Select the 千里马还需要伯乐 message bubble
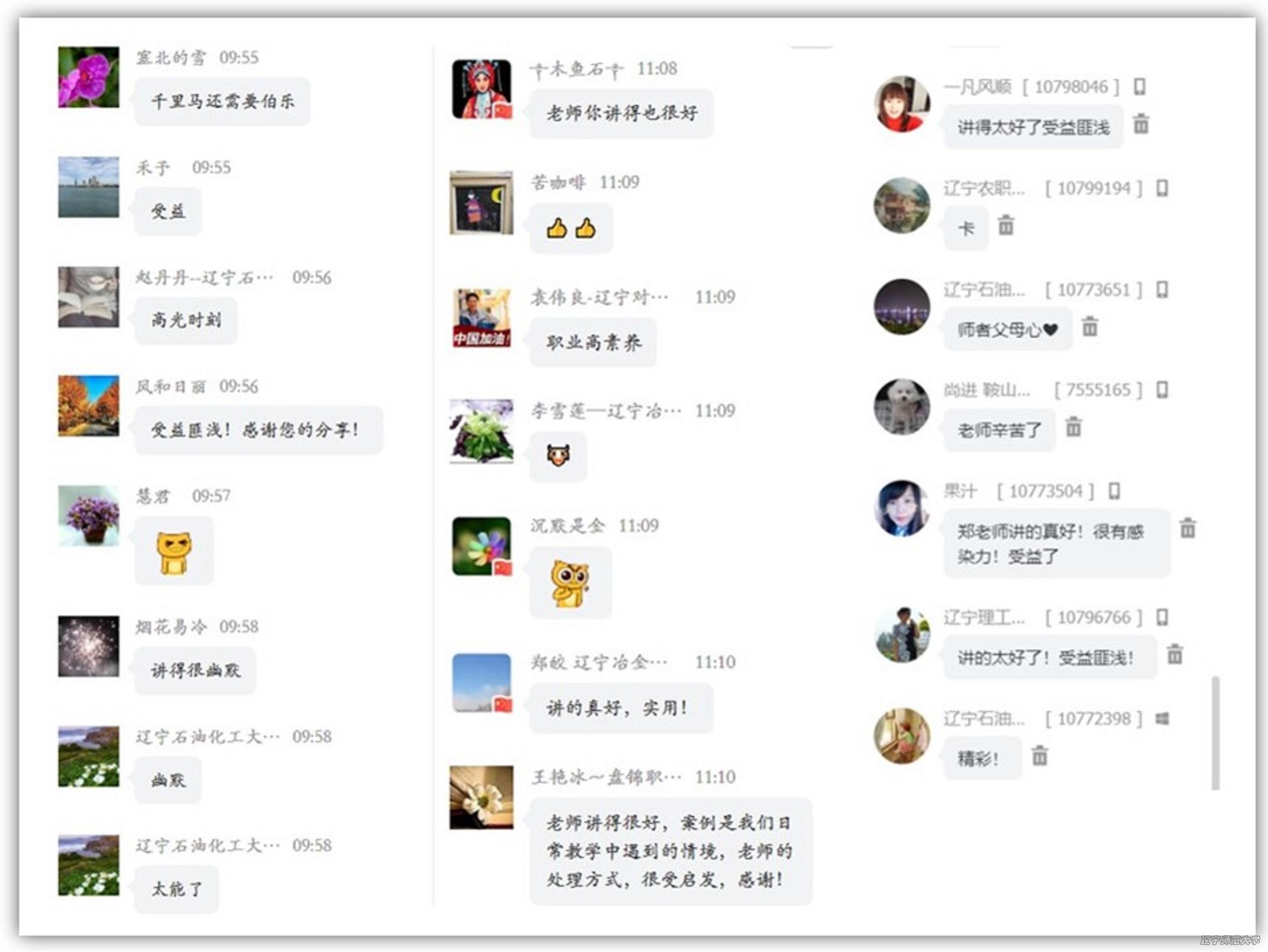 [222, 101]
